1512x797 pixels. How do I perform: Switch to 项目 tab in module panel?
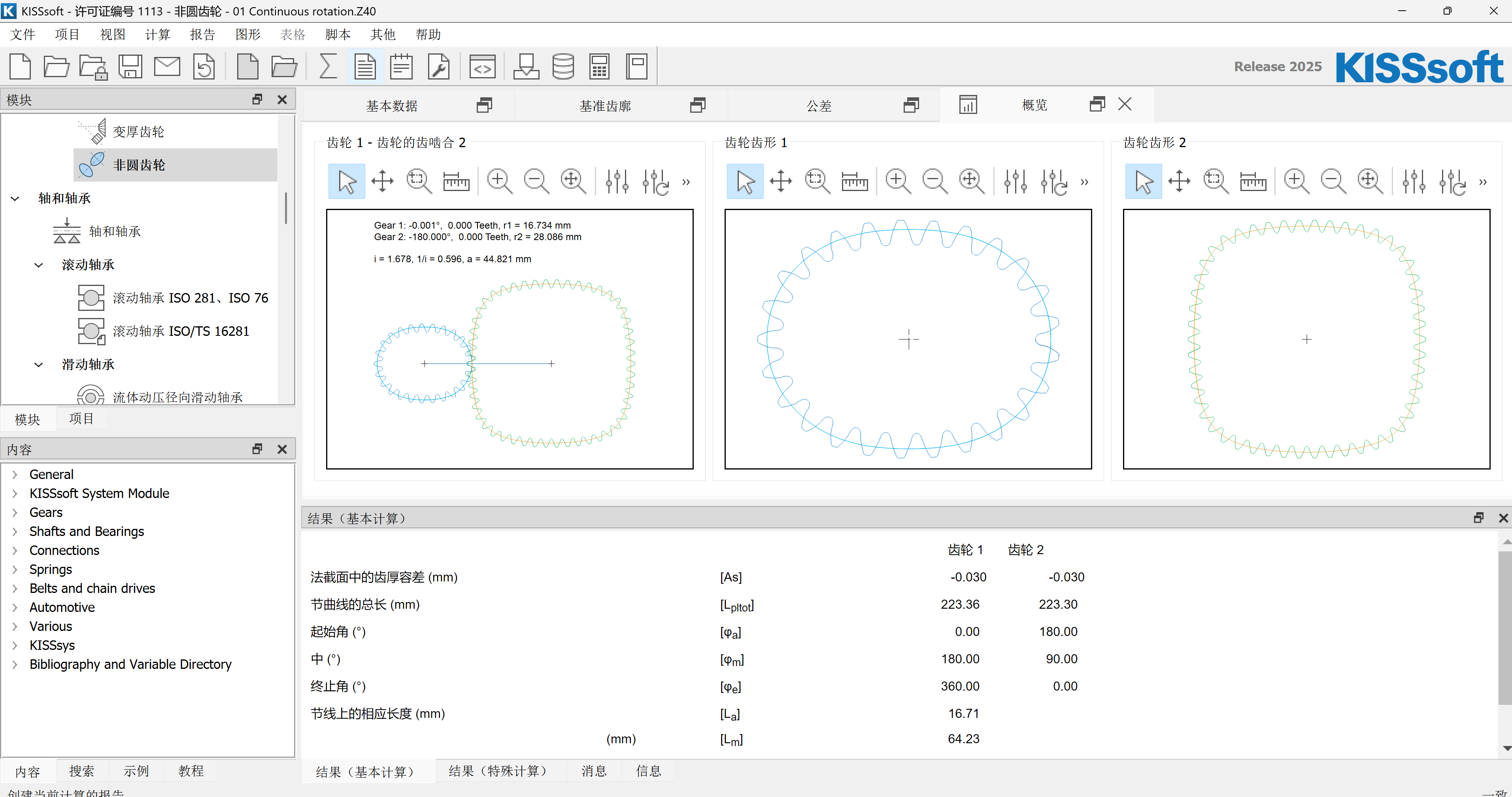pos(81,419)
